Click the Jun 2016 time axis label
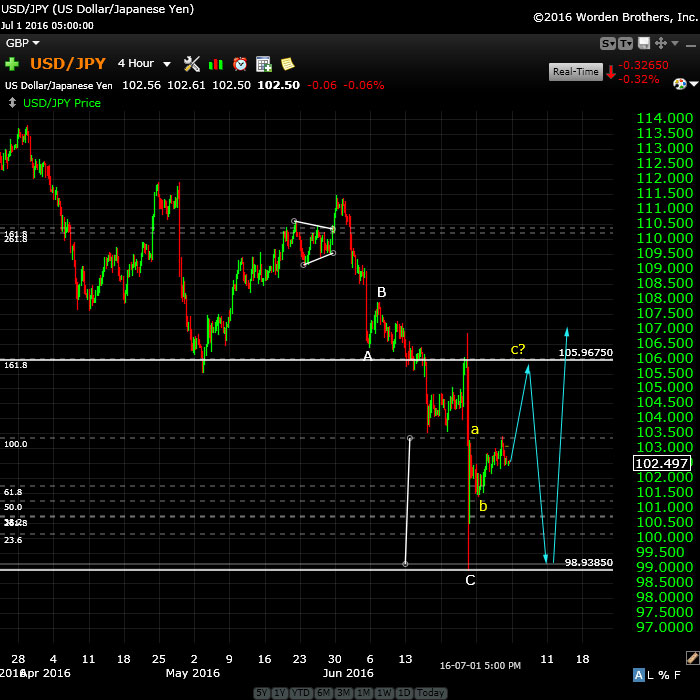This screenshot has height=700, width=700. 348,673
